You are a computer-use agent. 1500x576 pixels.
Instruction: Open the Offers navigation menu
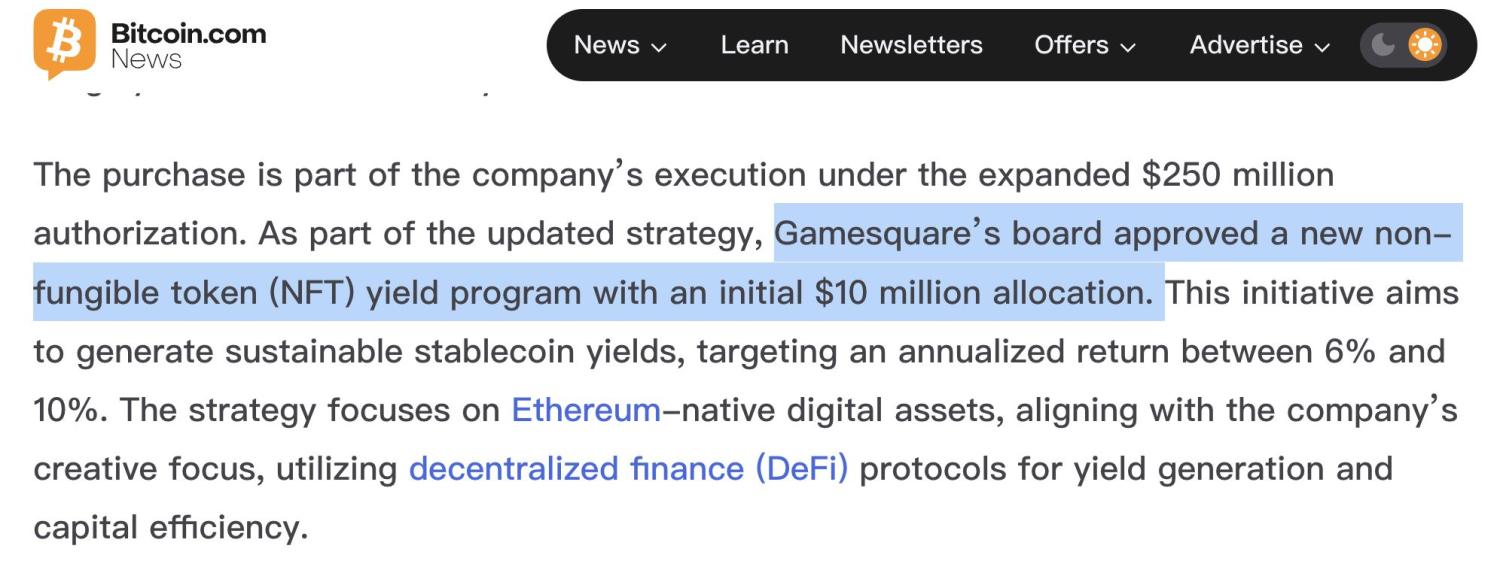click(x=1071, y=45)
